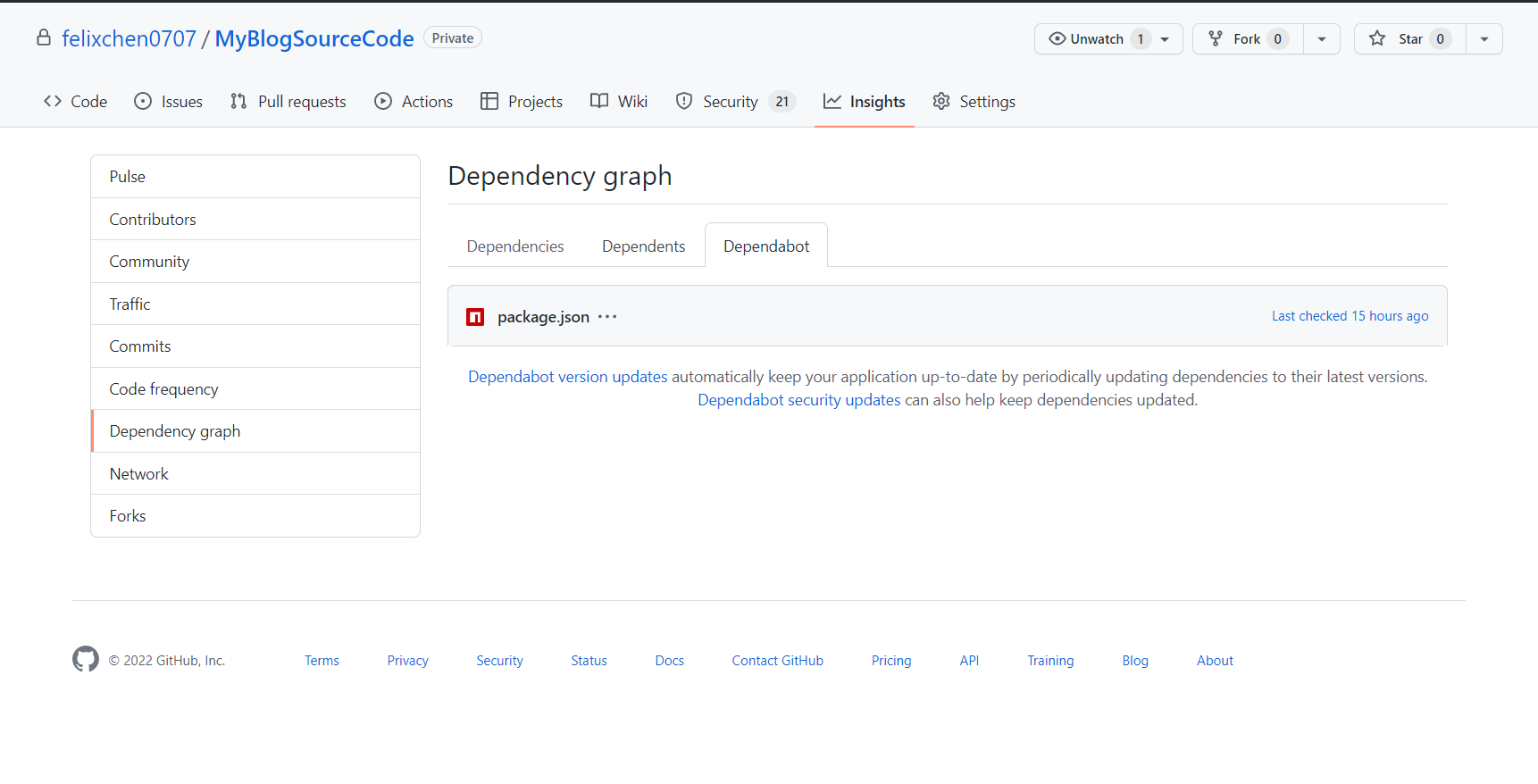Open About link in footer
This screenshot has height=784, width=1538.
(x=1215, y=661)
